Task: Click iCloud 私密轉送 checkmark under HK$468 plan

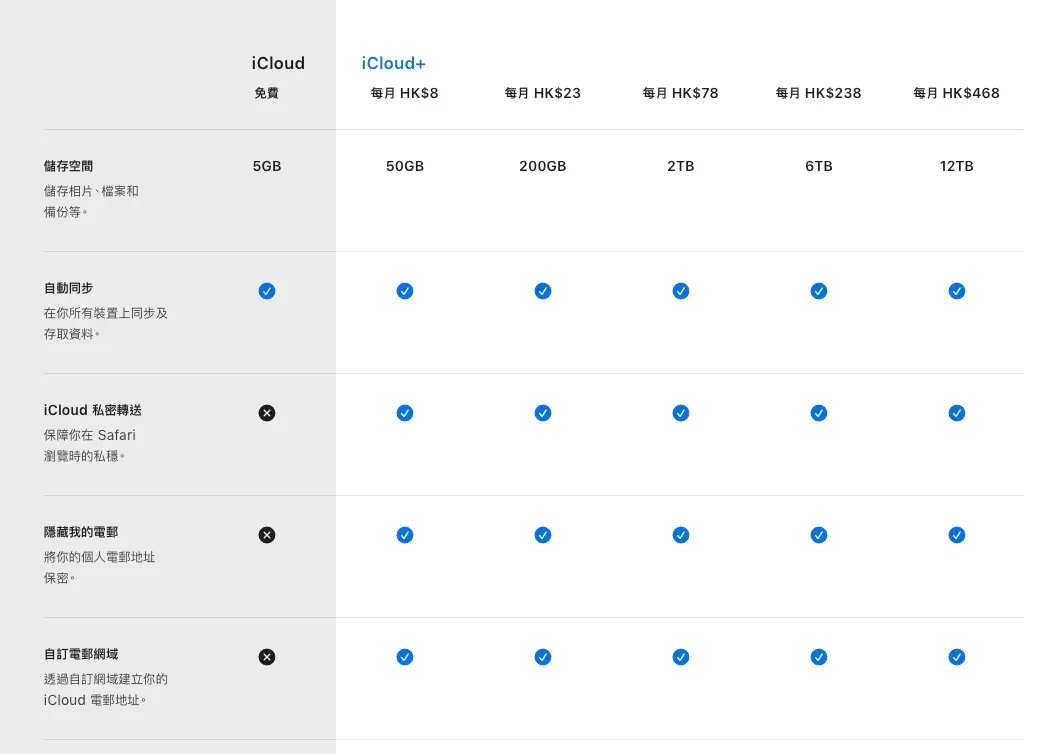Action: point(957,413)
